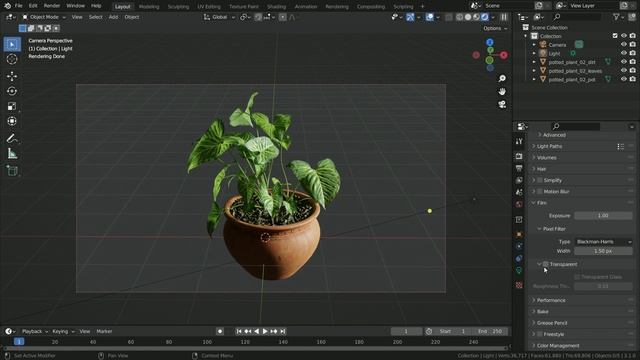Click the Marker menu in timeline
Screen dimensions: 640x360
104,331
